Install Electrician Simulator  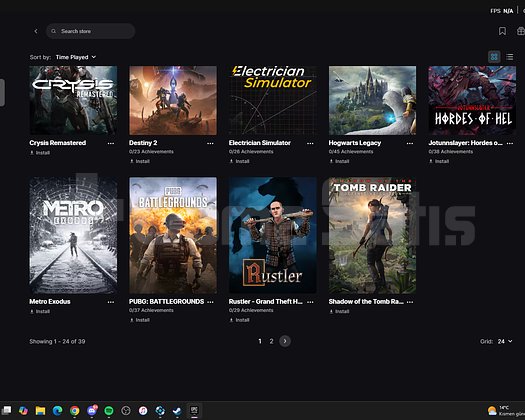239,161
